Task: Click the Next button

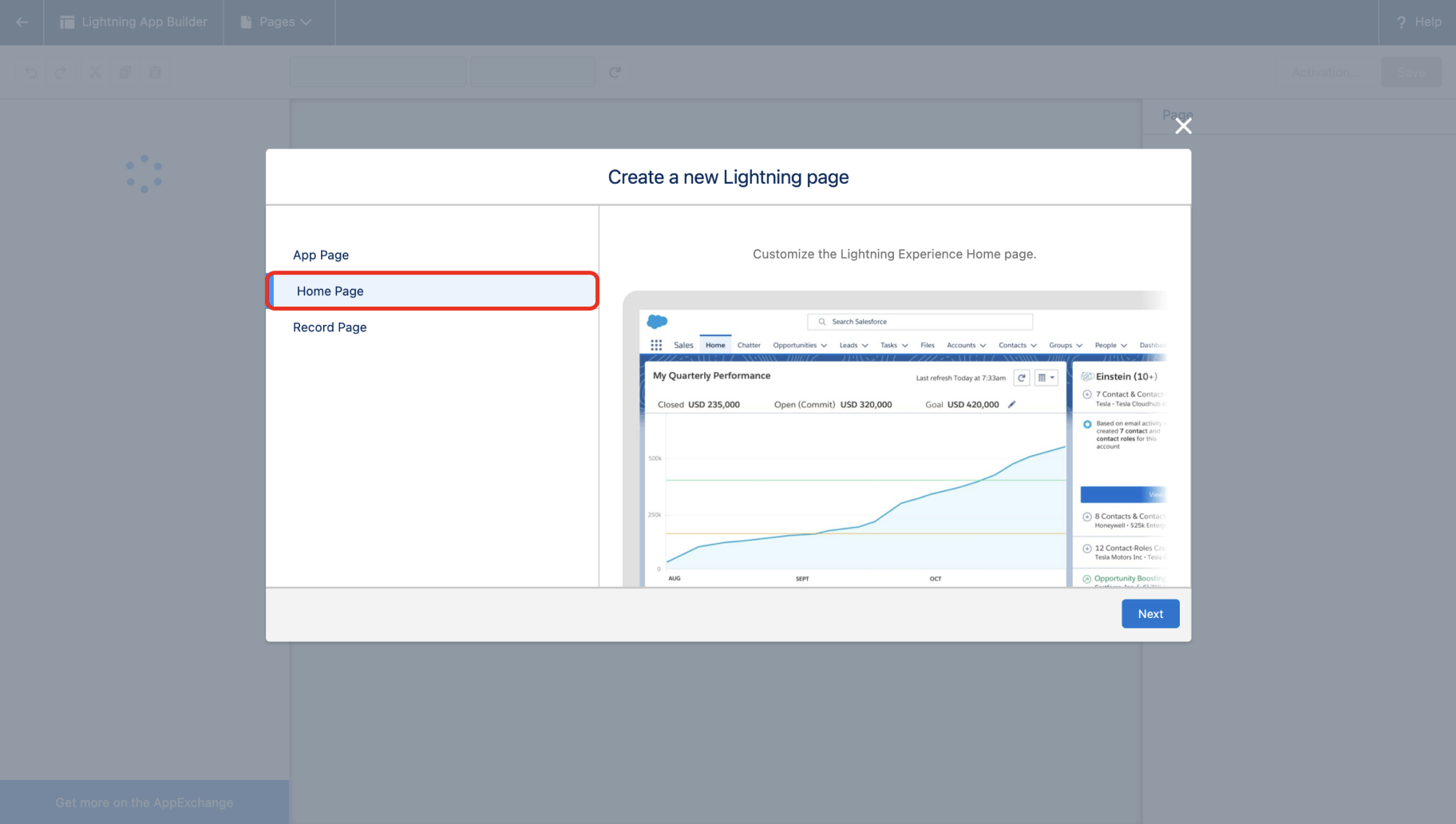Action: click(x=1150, y=614)
